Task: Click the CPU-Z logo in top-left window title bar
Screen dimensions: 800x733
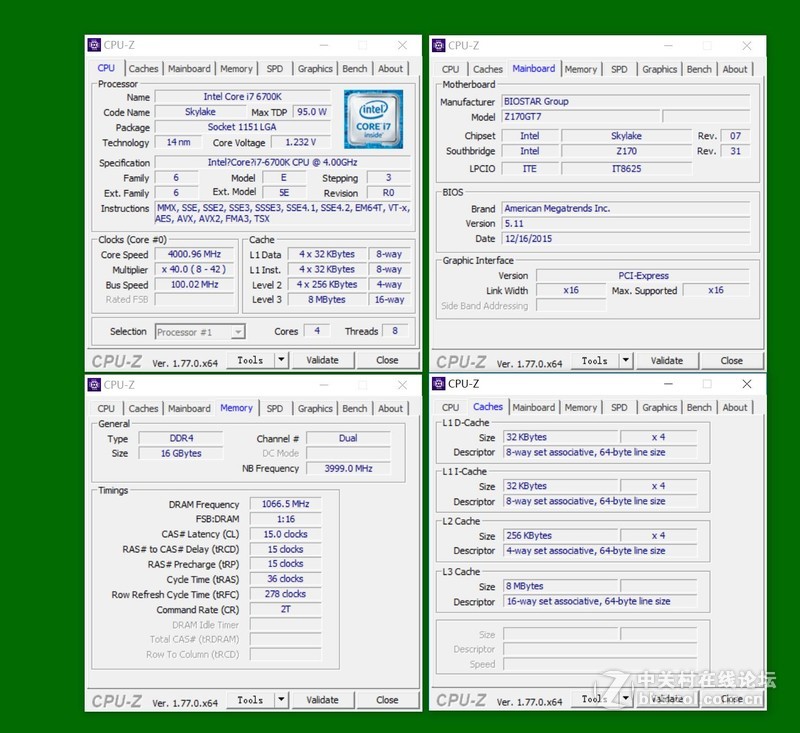Action: [95, 45]
